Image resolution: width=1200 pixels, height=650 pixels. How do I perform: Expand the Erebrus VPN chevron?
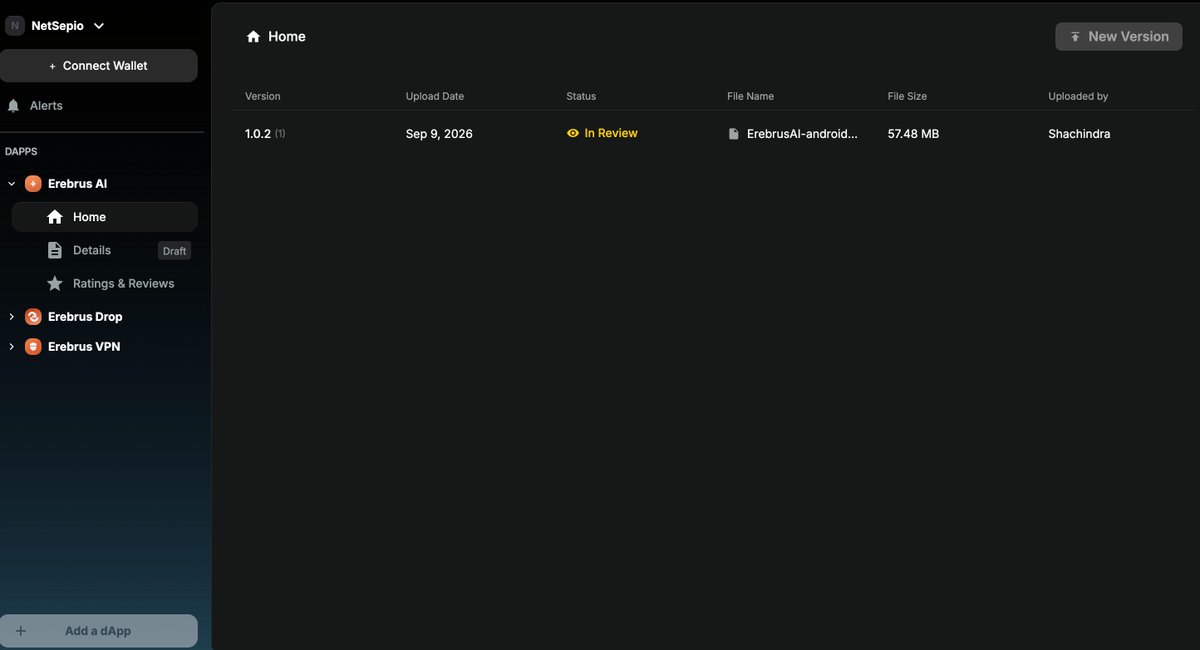click(x=12, y=347)
